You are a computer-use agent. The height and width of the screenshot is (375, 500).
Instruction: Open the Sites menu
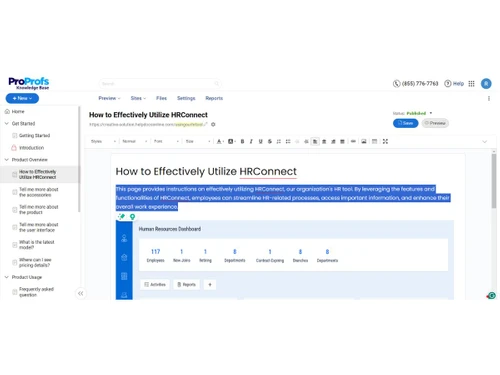coord(138,98)
